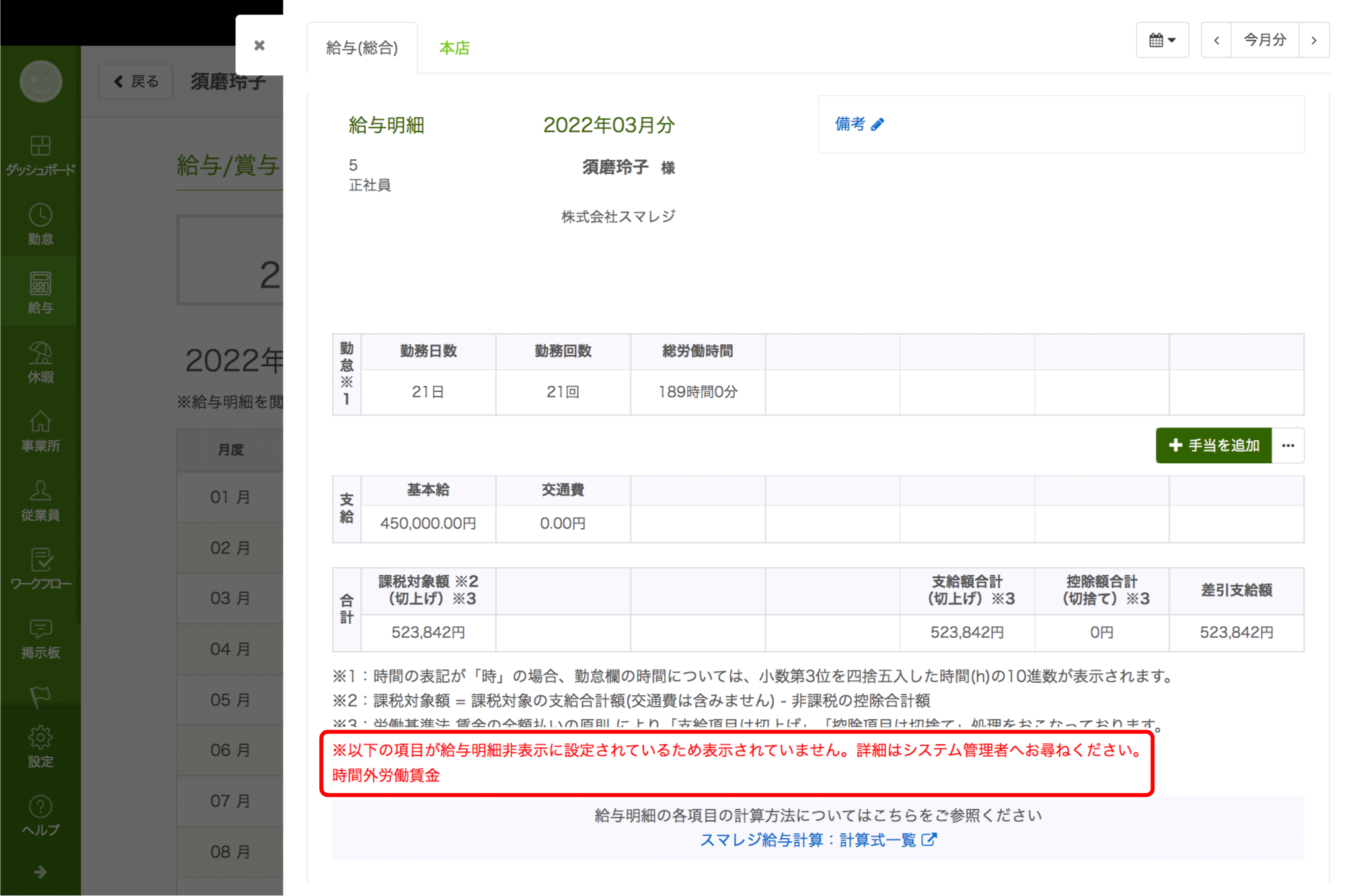Navigate to next month with right chevron
The width and height of the screenshot is (1354, 896).
coord(1314,40)
